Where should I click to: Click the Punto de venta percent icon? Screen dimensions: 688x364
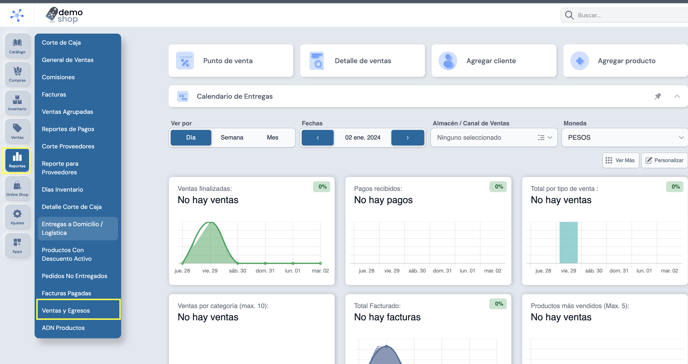(185, 61)
